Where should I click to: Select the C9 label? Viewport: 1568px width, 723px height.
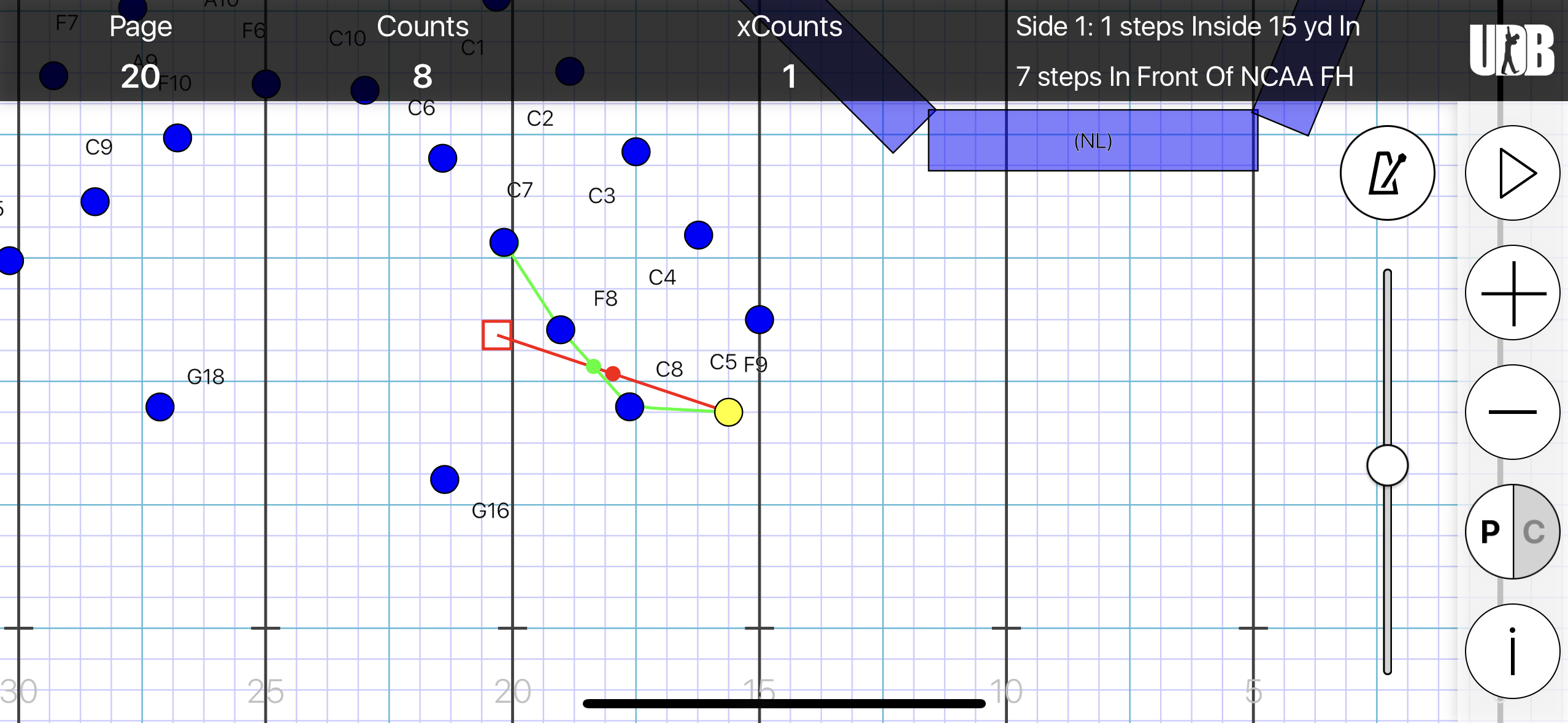click(99, 147)
